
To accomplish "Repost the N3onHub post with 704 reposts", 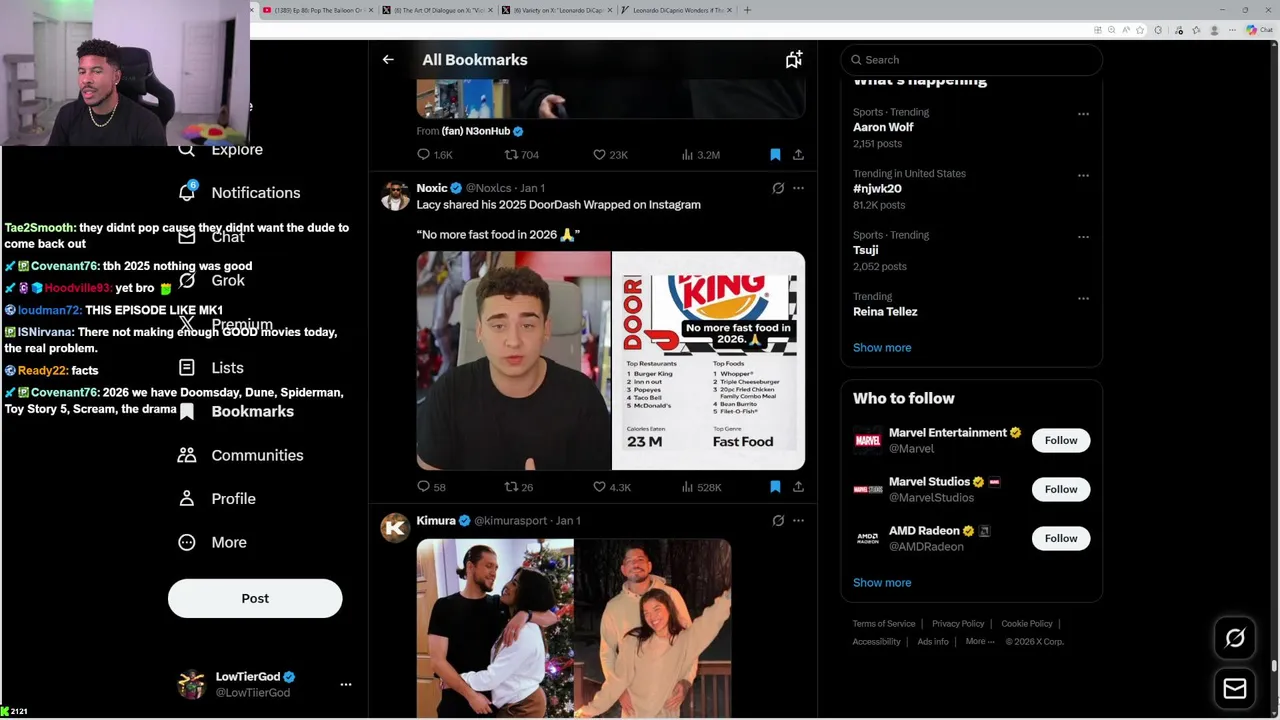I will [522, 155].
